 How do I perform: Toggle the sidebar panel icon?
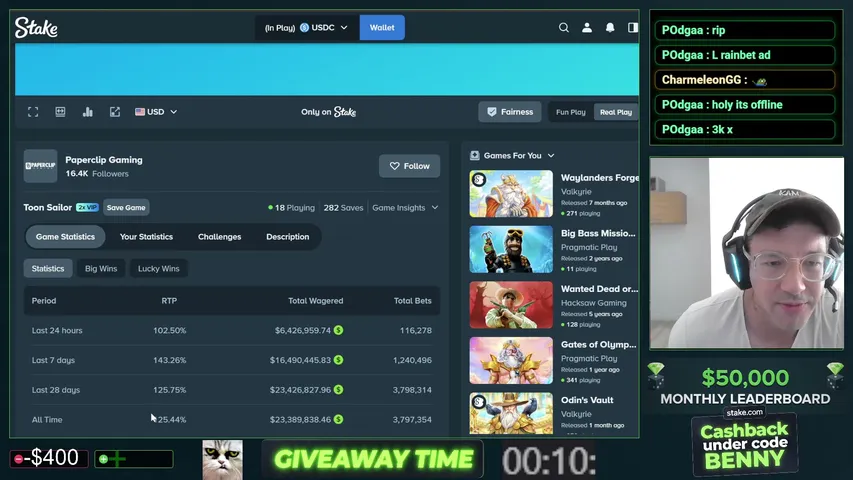[633, 27]
